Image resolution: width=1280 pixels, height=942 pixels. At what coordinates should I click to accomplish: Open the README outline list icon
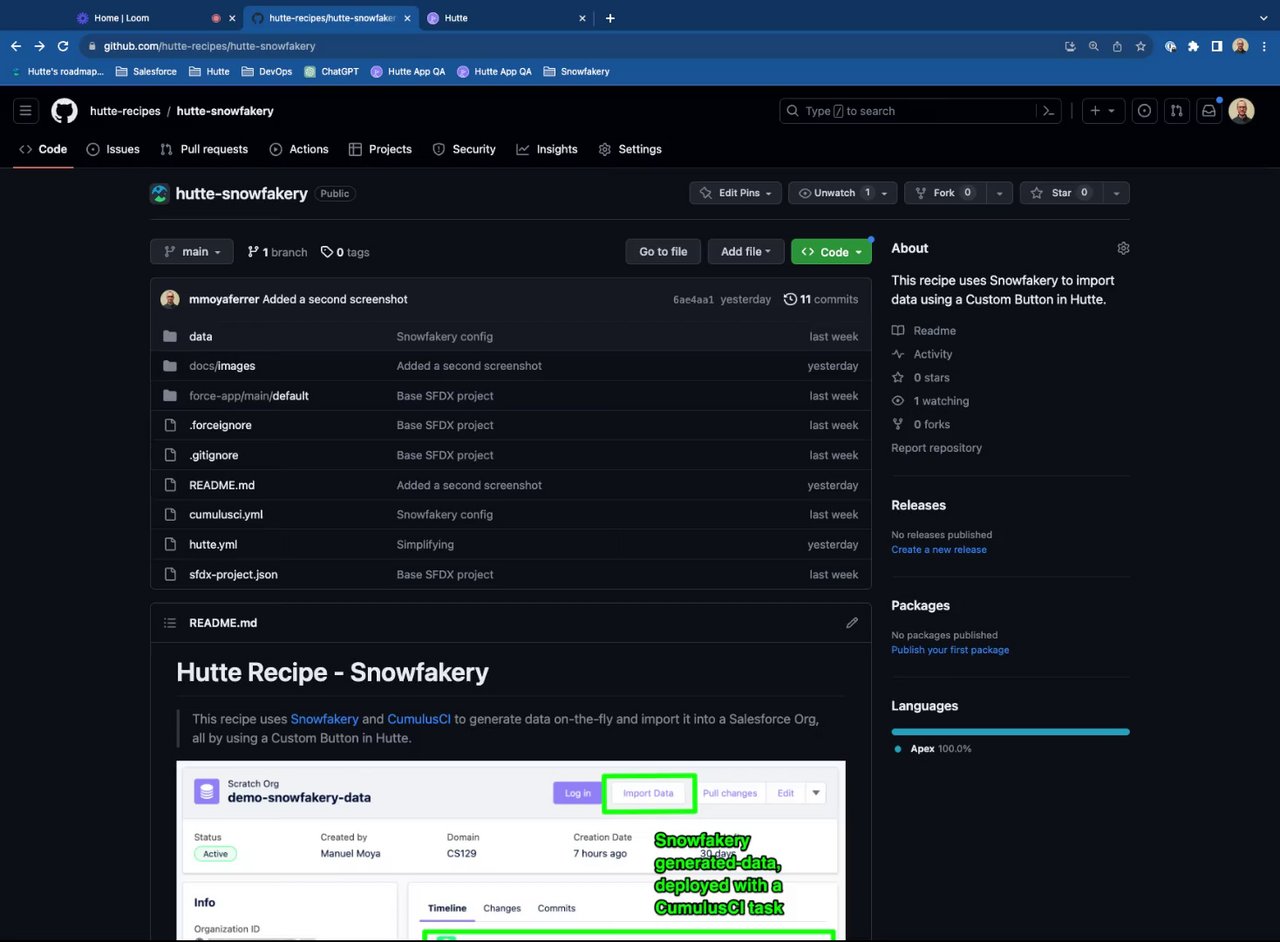(170, 623)
